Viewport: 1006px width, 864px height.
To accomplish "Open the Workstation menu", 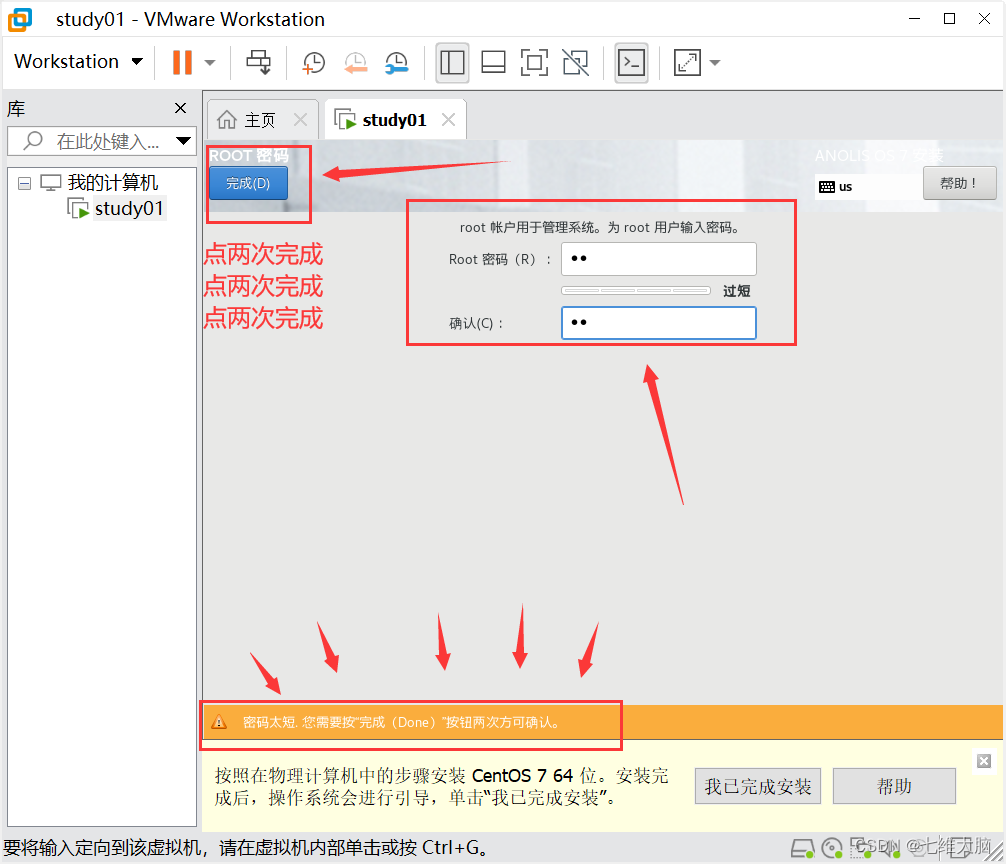I will click(78, 62).
